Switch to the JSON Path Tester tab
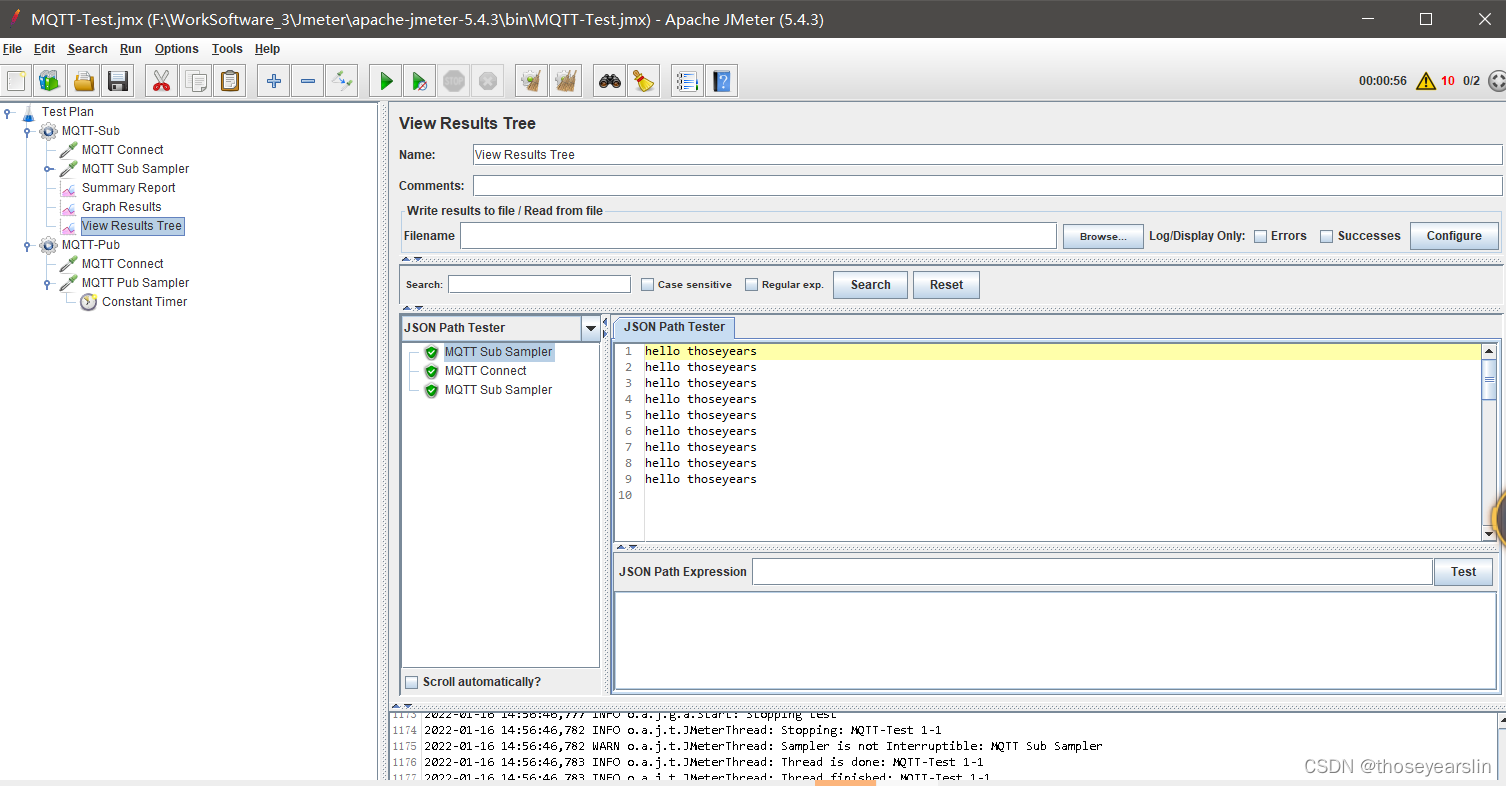Image resolution: width=1506 pixels, height=786 pixels. tap(674, 327)
